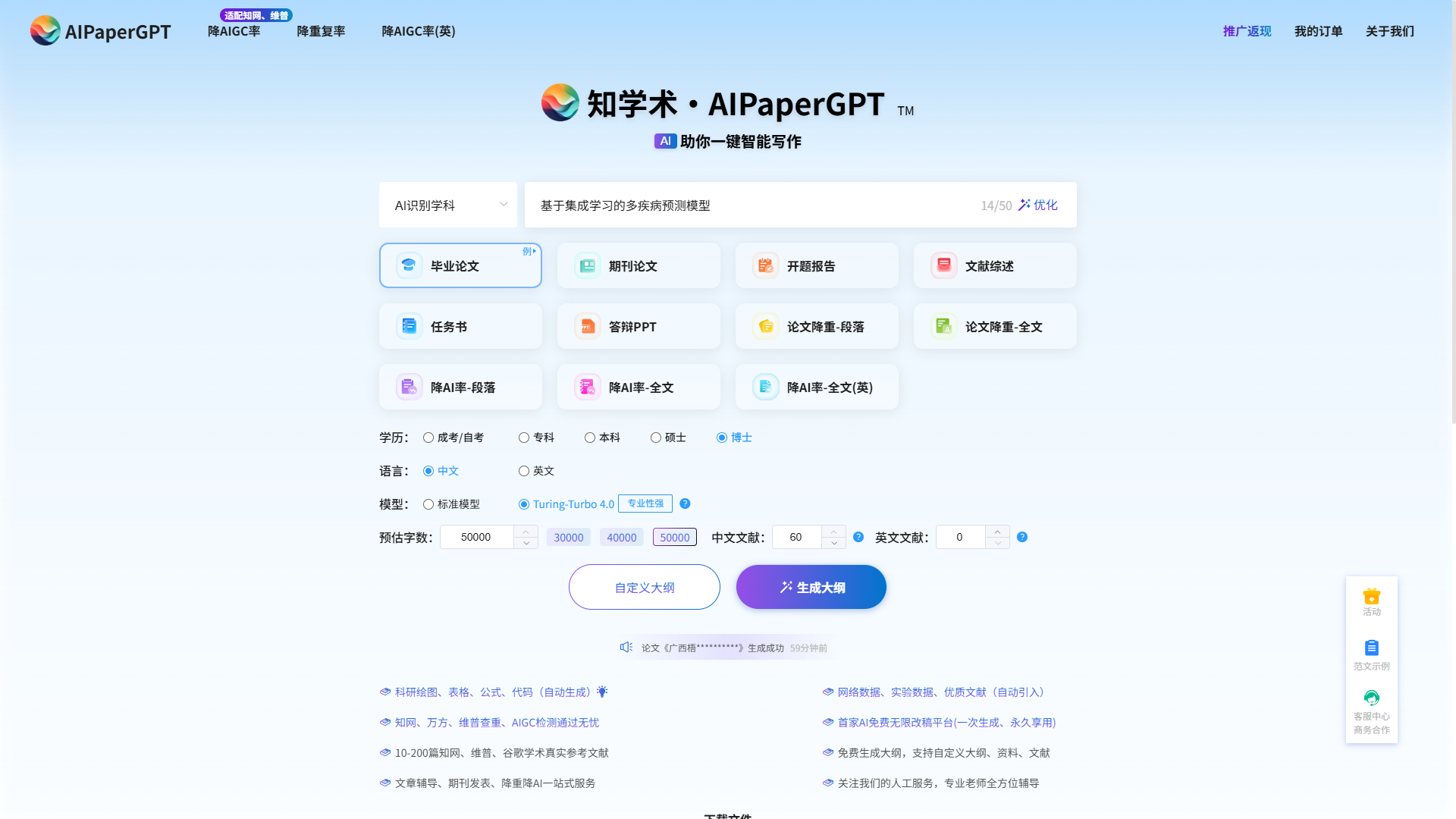The width and height of the screenshot is (1456, 819).
Task: Go to 我的订单
Action: pos(1318,31)
